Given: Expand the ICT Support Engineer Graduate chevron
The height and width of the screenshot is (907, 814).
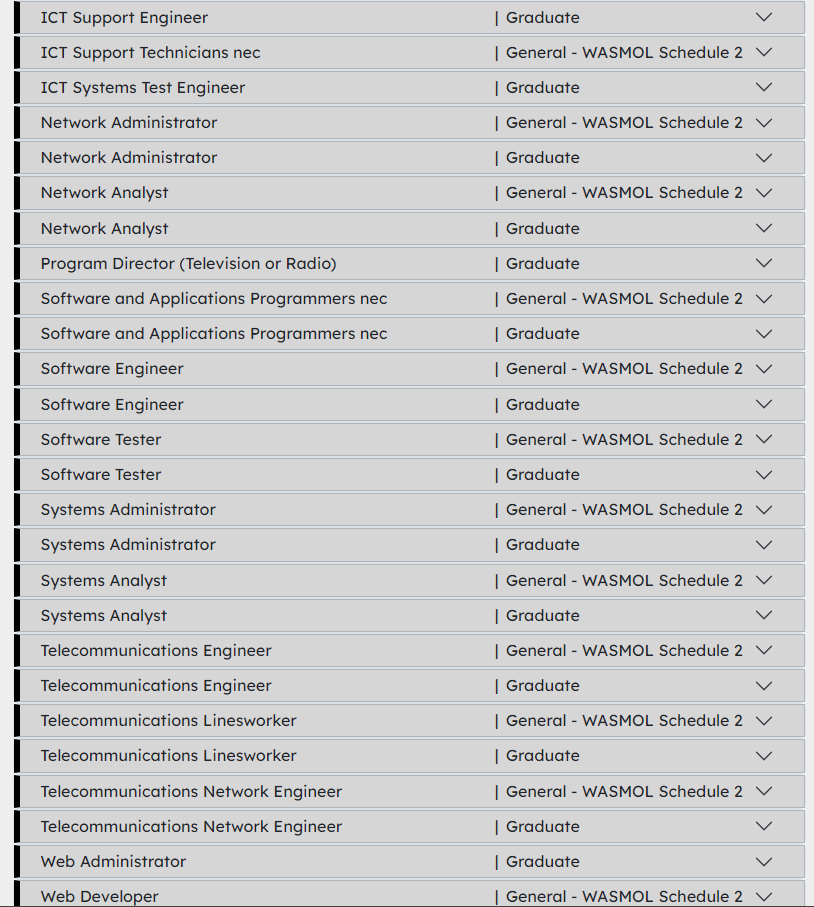Looking at the screenshot, I should [x=764, y=17].
